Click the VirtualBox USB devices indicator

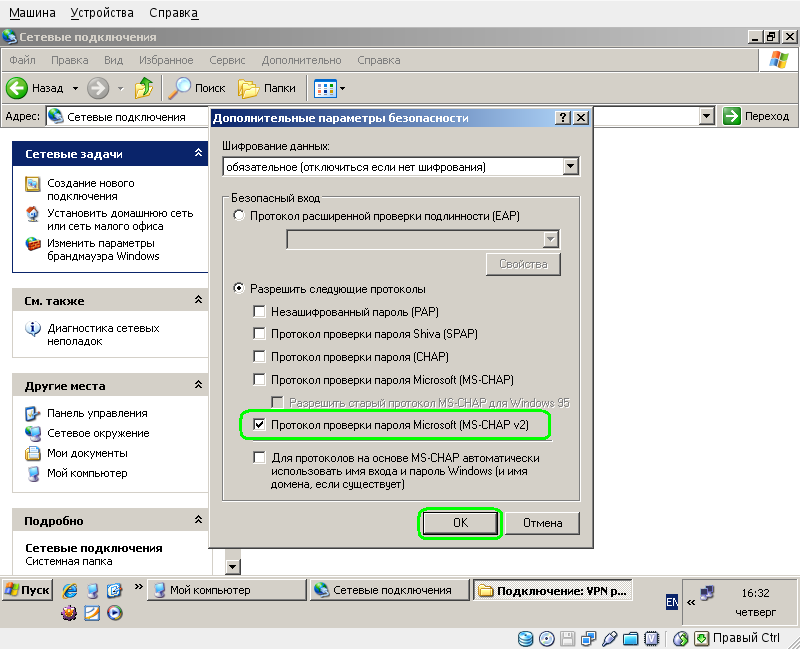pyautogui.click(x=610, y=638)
